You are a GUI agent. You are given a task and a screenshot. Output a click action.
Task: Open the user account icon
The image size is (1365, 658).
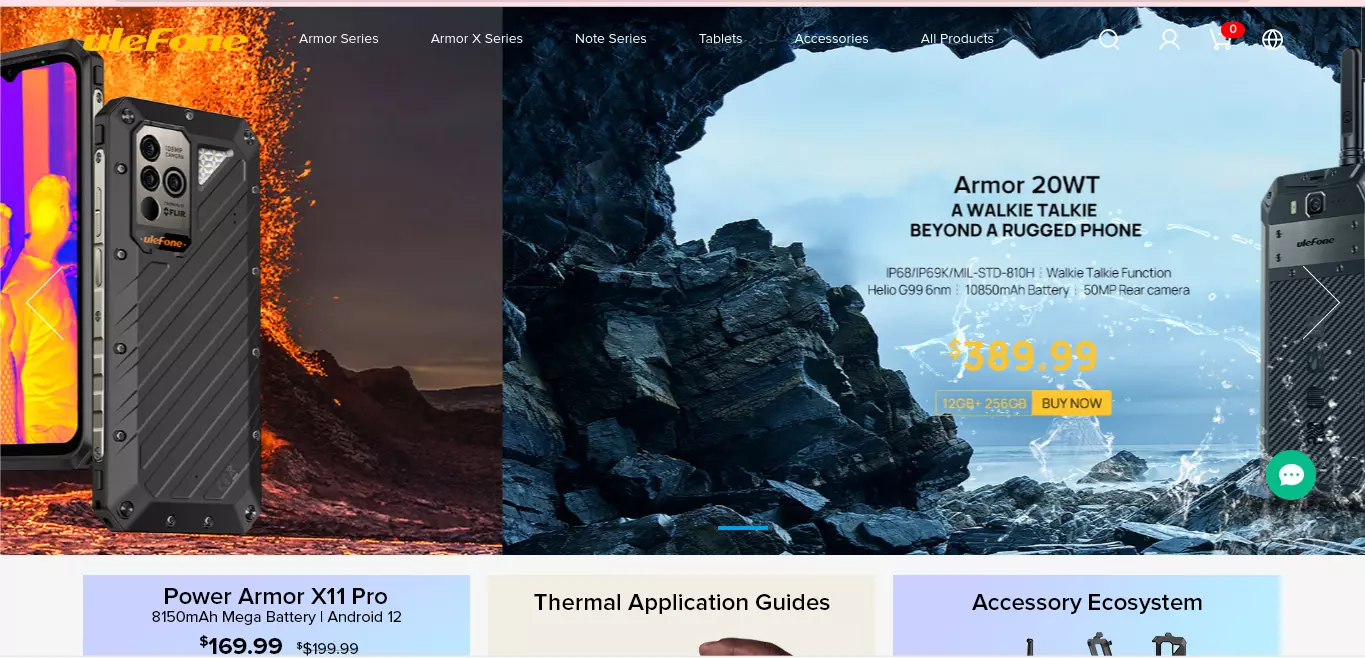coord(1169,39)
